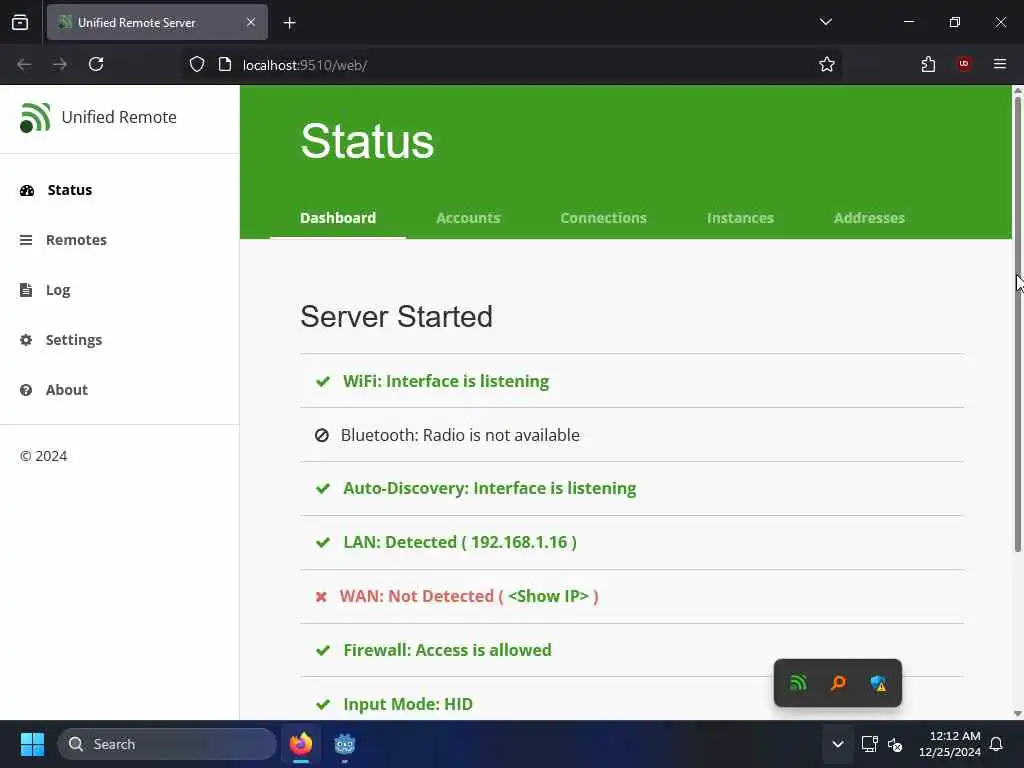1024x768 pixels.
Task: Switch to the Instances tab
Action: (x=740, y=217)
